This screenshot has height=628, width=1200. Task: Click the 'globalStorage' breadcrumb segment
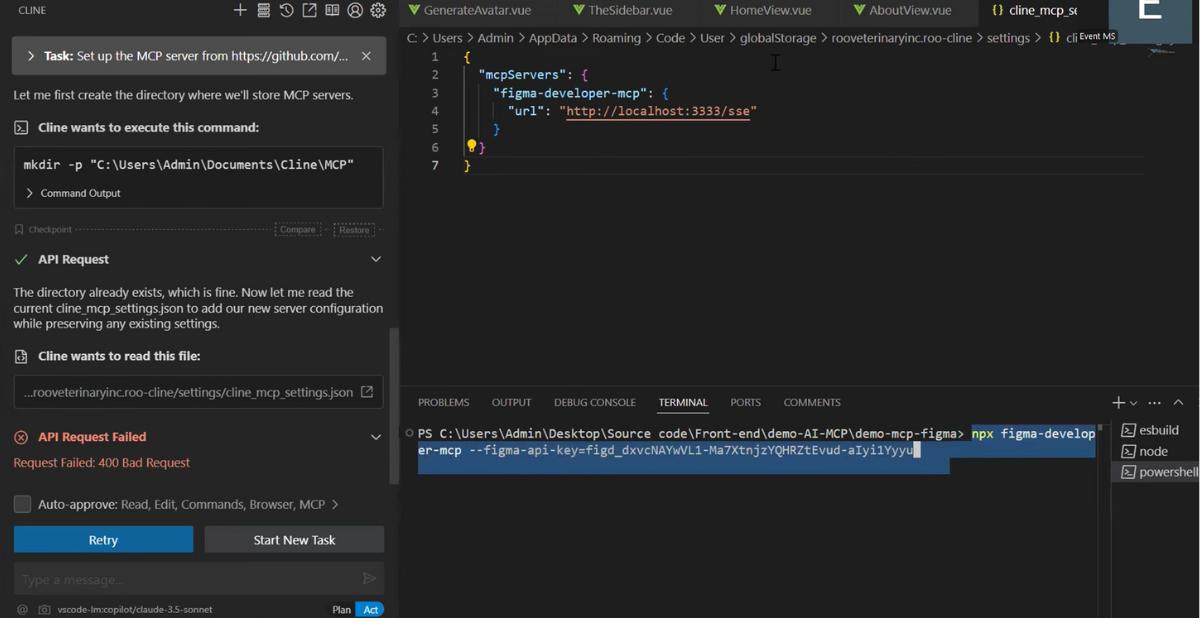(x=779, y=38)
